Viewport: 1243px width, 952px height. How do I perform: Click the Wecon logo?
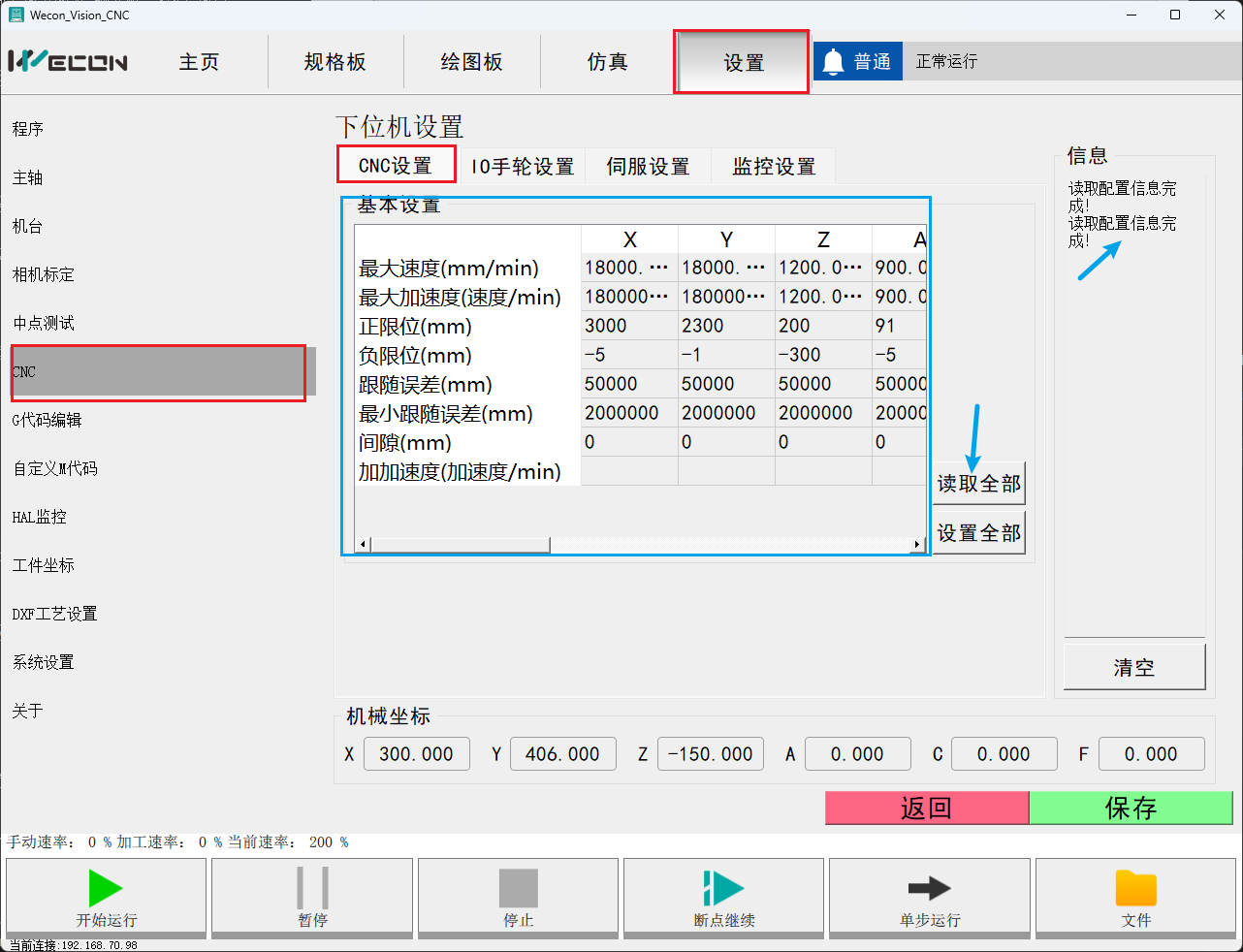tap(68, 62)
